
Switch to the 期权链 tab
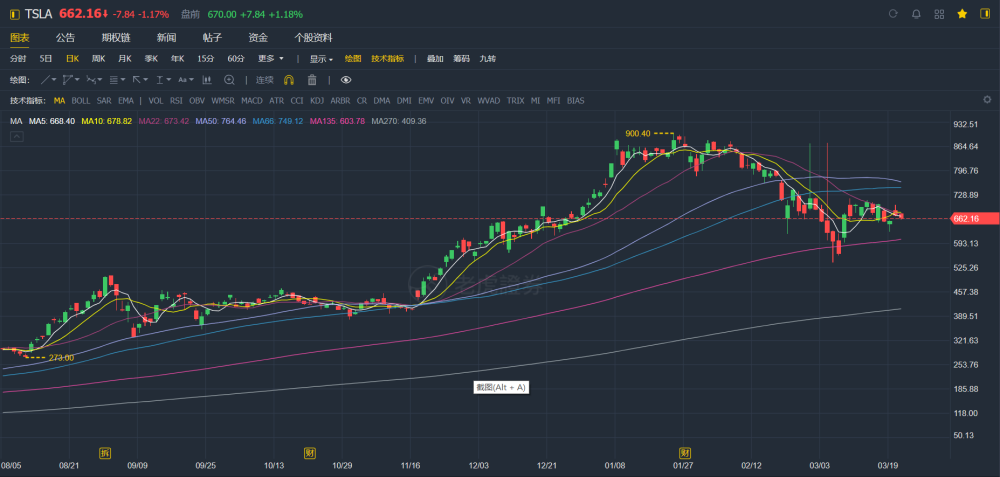115,37
